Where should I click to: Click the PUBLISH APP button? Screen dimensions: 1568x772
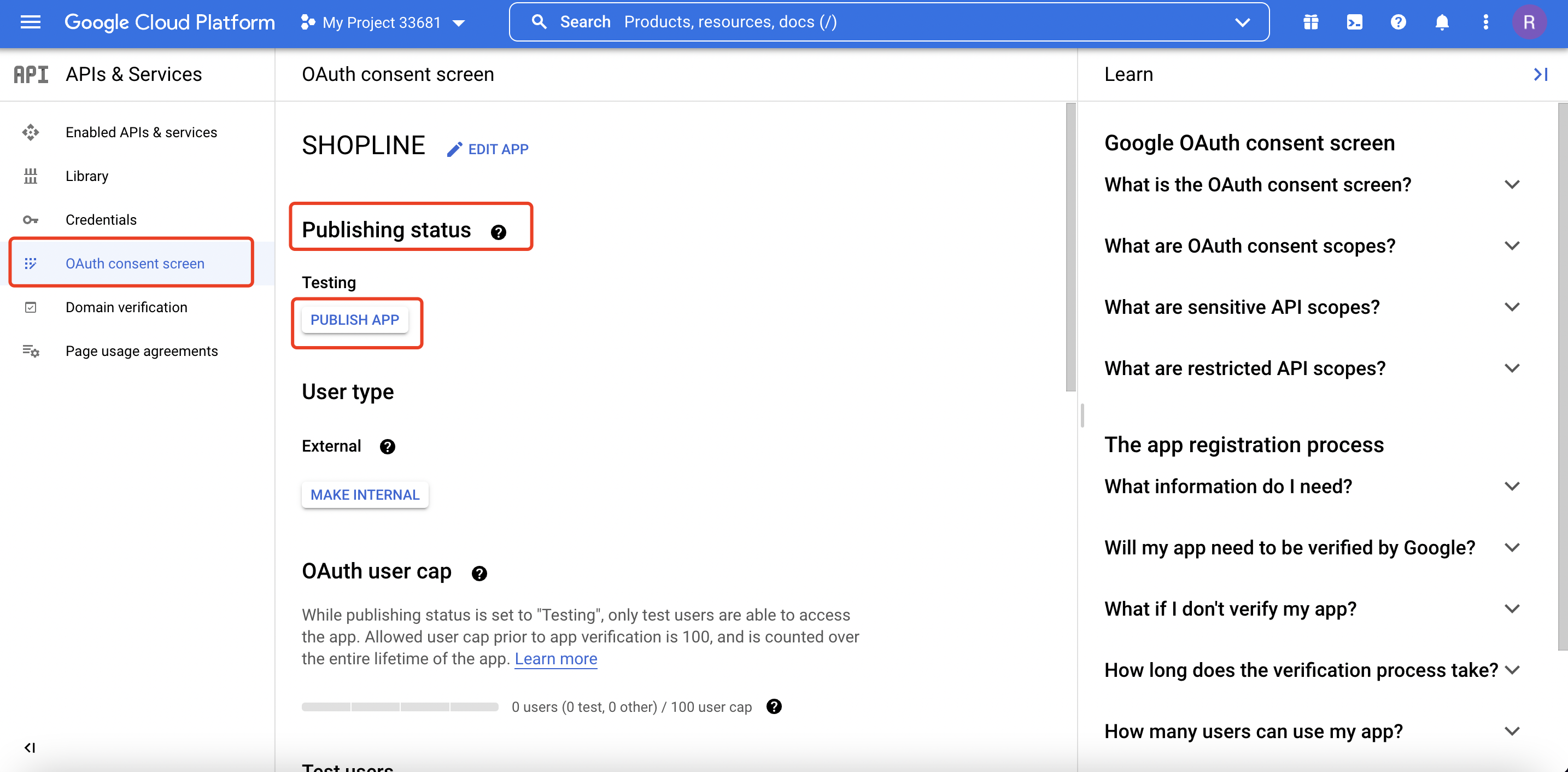[354, 320]
